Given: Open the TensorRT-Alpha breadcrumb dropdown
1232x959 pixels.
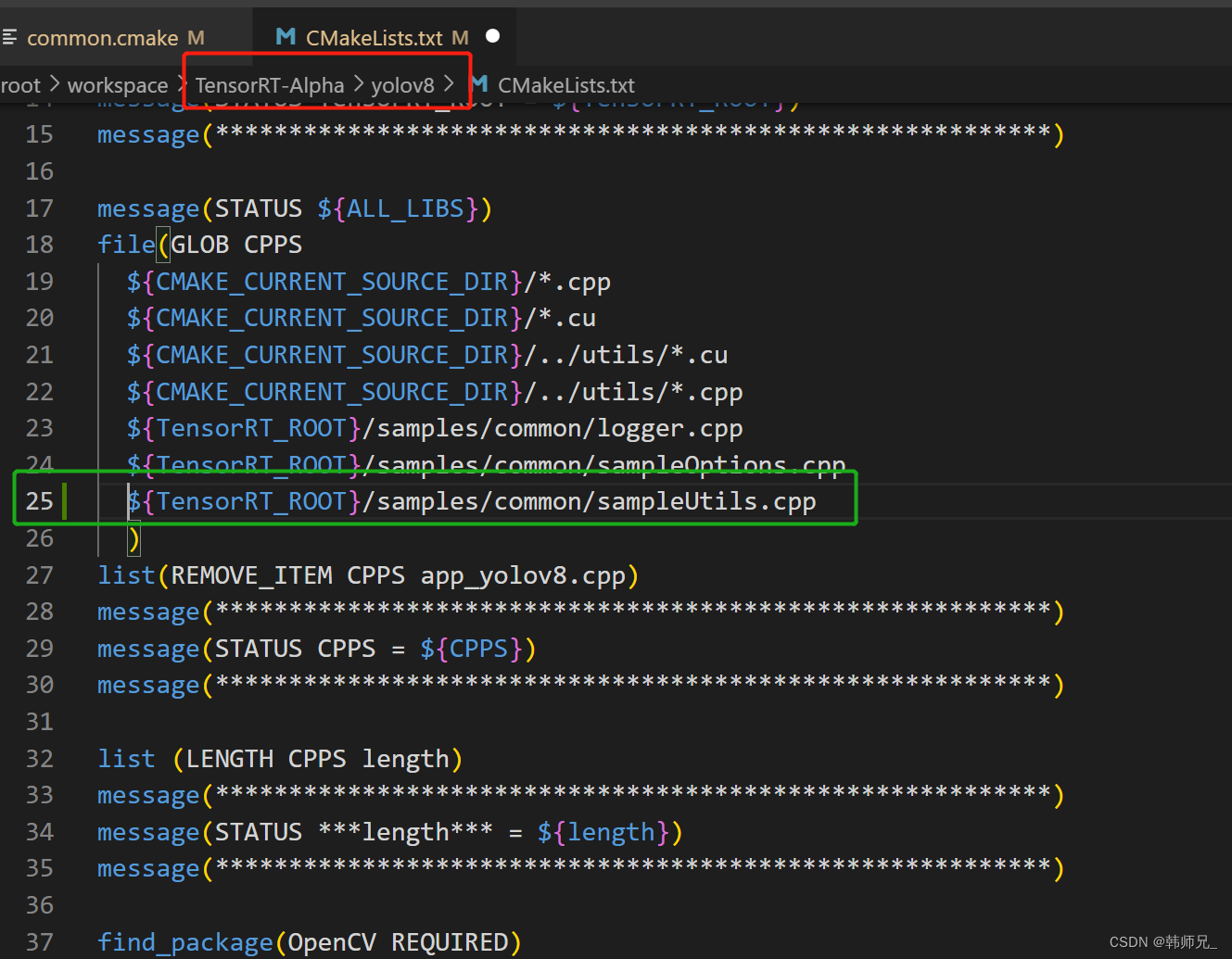Looking at the screenshot, I should click(x=268, y=84).
